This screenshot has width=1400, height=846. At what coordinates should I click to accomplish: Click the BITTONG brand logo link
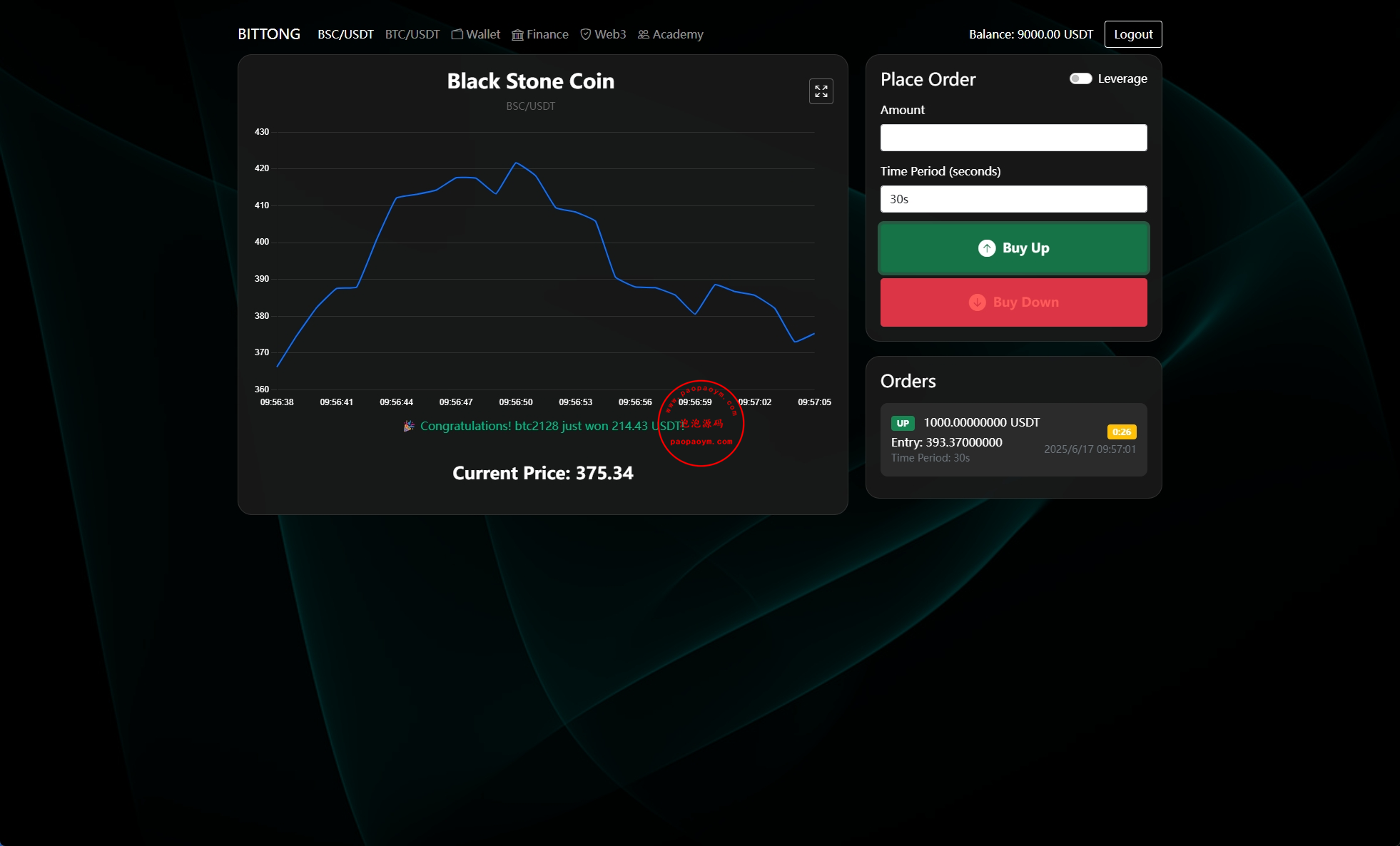(269, 34)
